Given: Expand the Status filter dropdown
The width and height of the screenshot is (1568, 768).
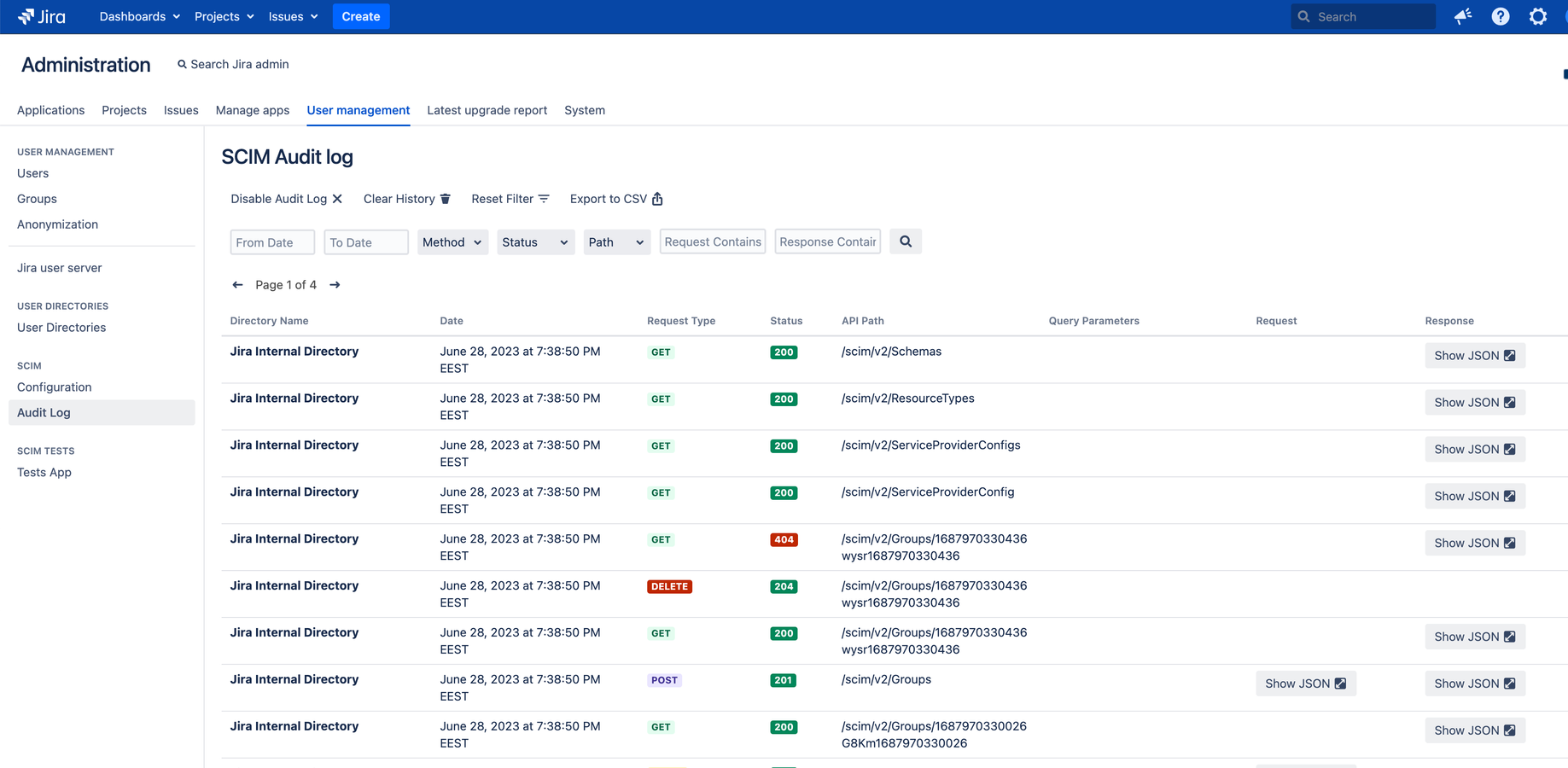Looking at the screenshot, I should 536,242.
